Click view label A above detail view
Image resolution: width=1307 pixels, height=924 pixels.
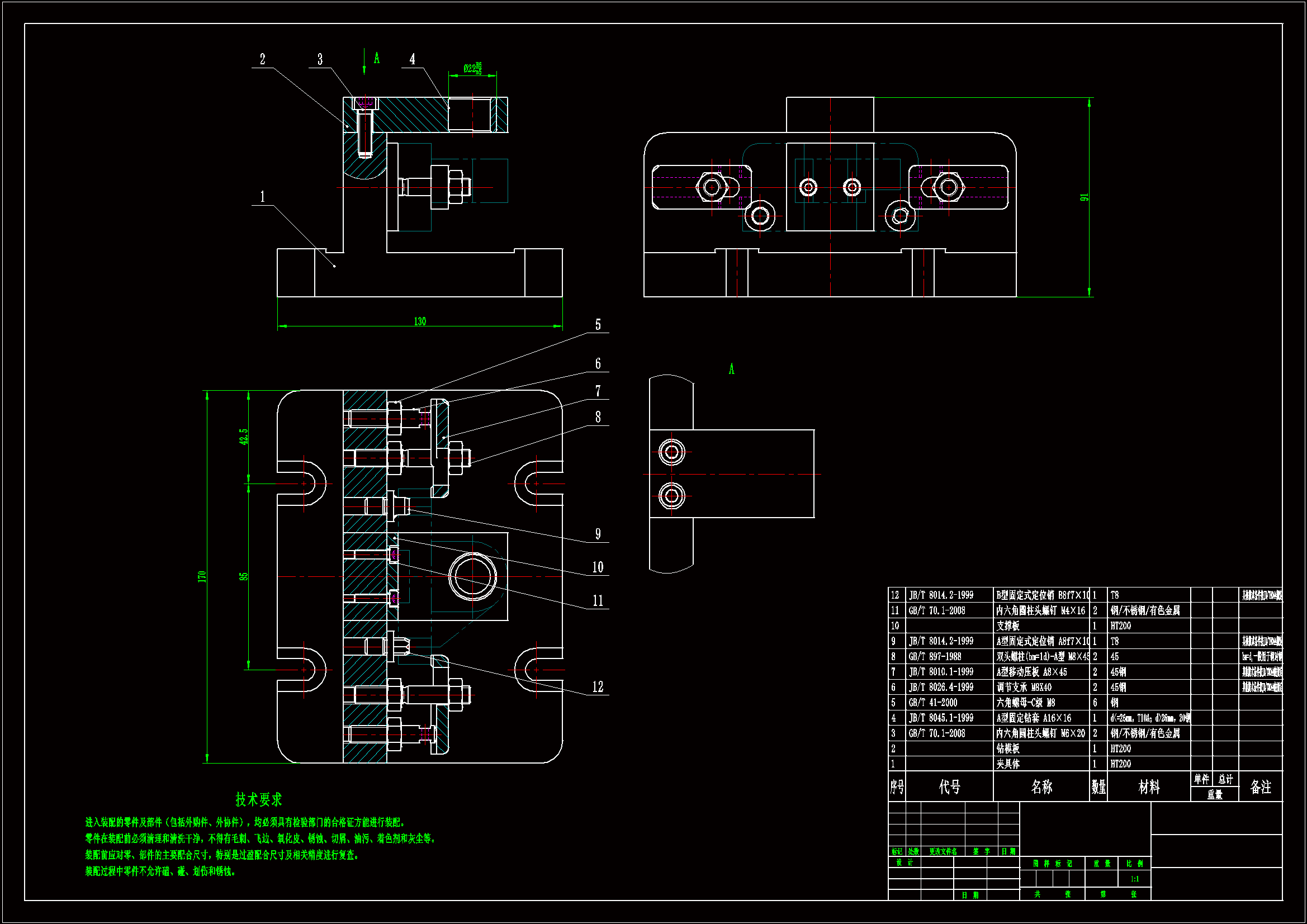pos(732,369)
